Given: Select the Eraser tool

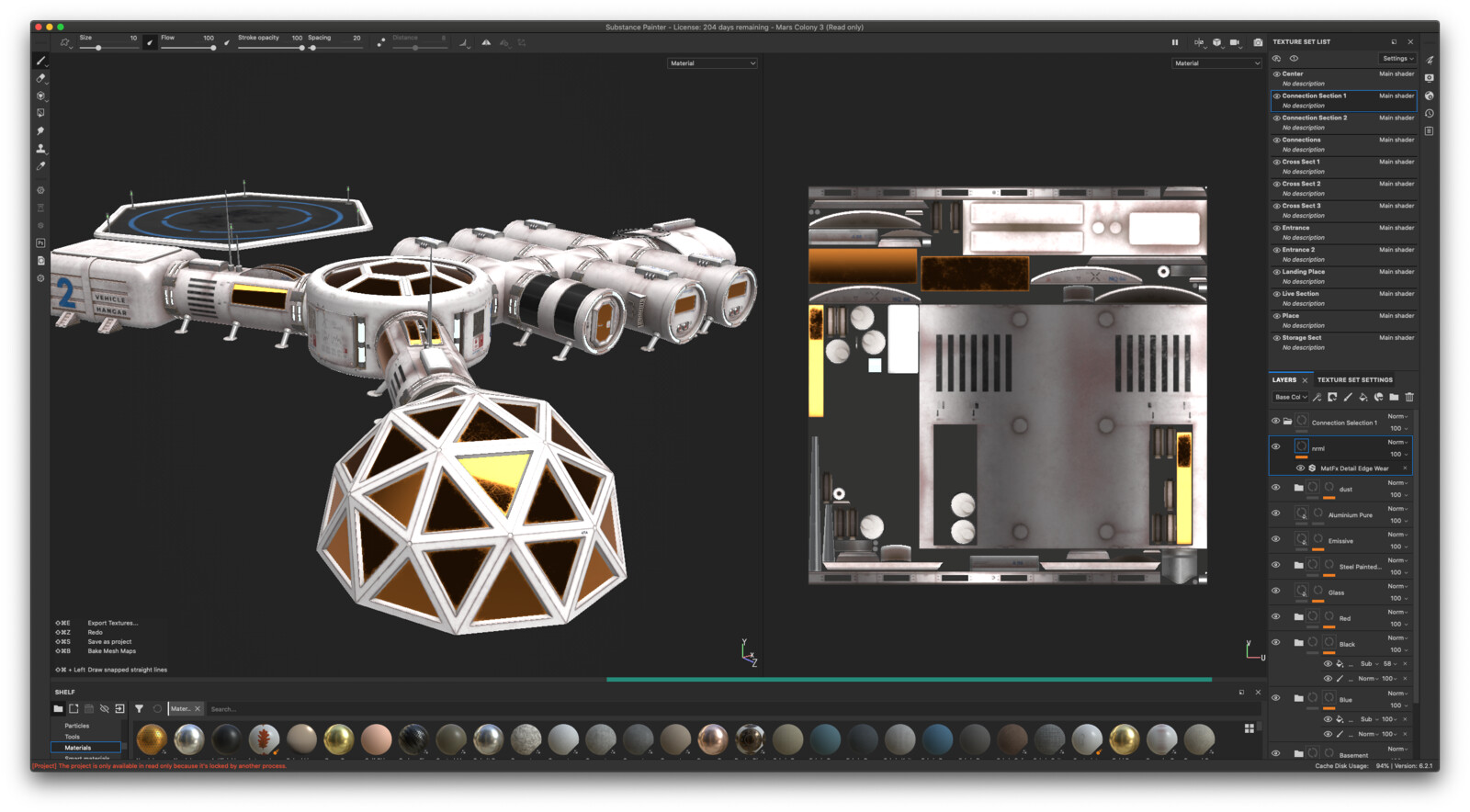Looking at the screenshot, I should coord(40,78).
